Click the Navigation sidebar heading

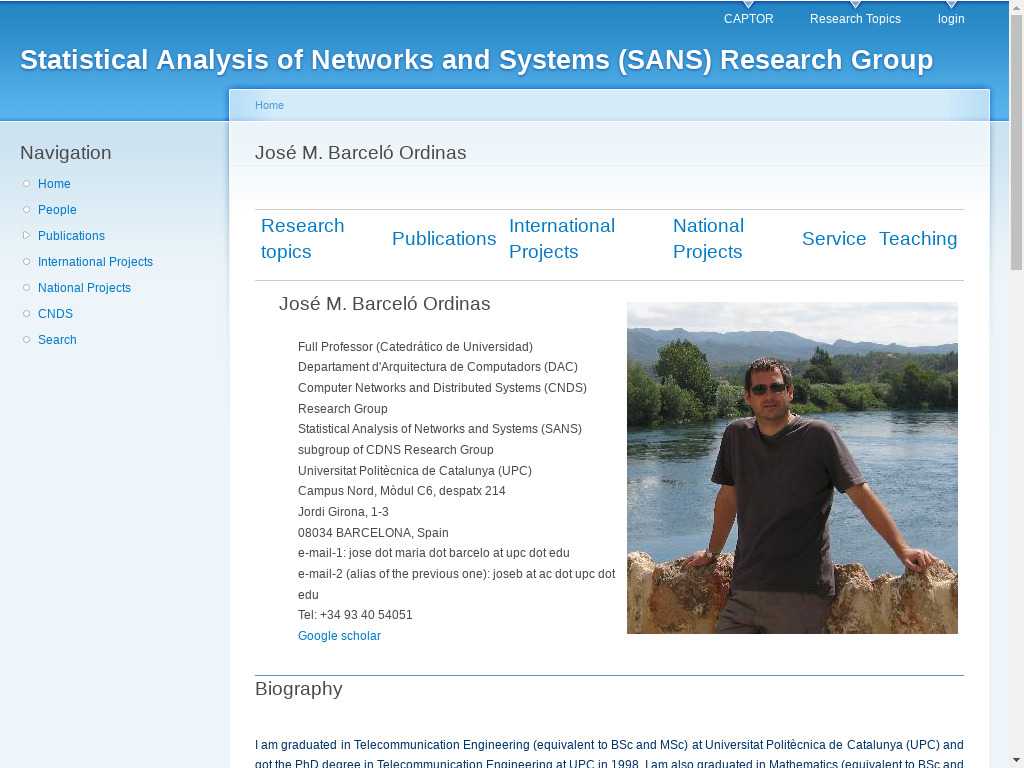[x=66, y=153]
